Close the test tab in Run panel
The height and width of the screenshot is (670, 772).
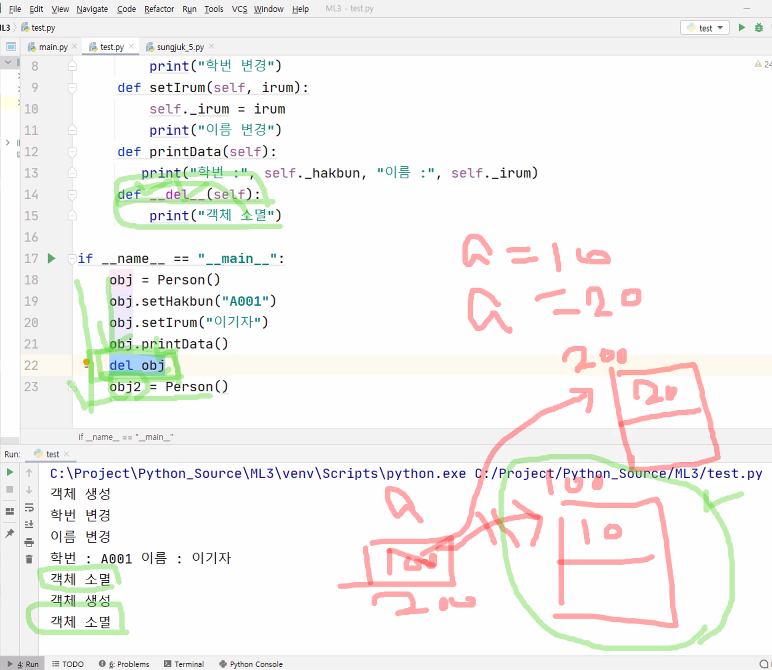pyautogui.click(x=66, y=454)
